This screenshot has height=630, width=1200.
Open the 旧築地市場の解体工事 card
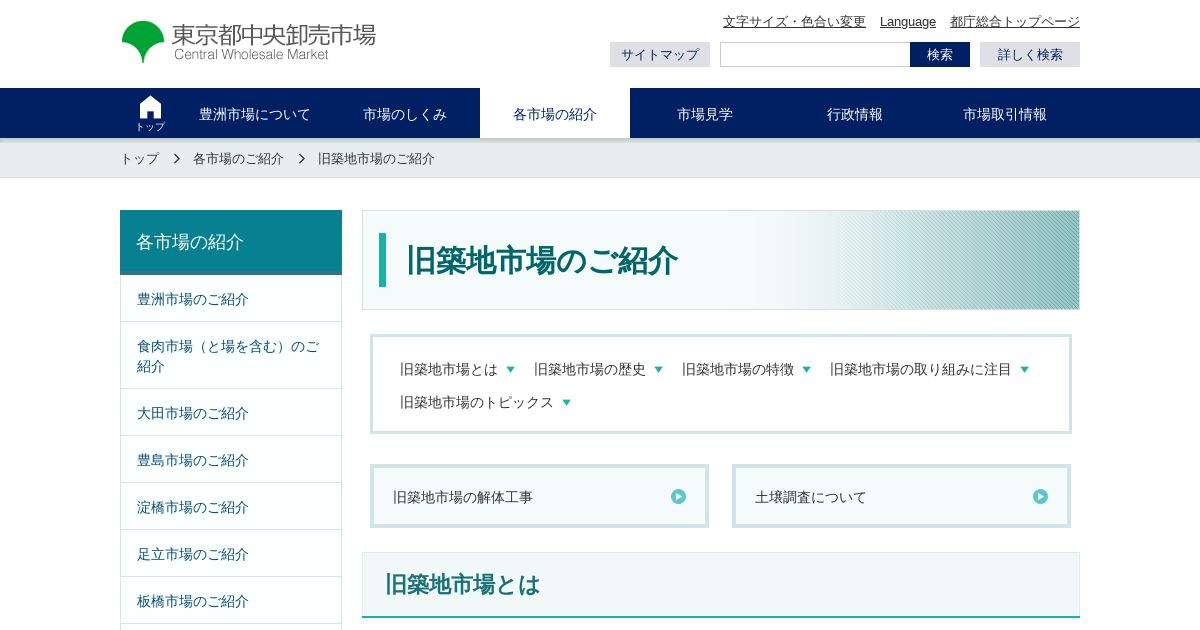pyautogui.click(x=539, y=496)
